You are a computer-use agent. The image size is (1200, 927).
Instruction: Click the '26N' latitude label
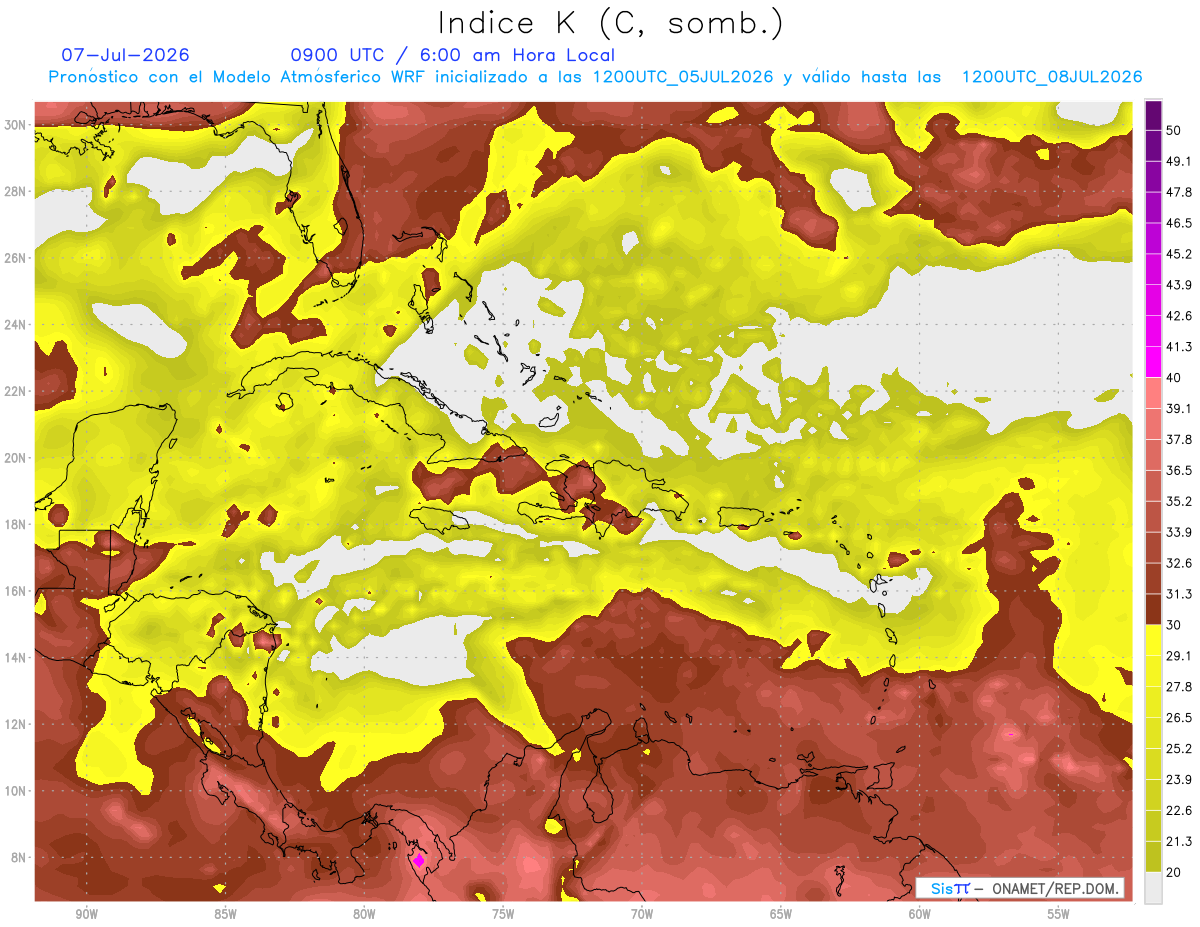(x=16, y=258)
